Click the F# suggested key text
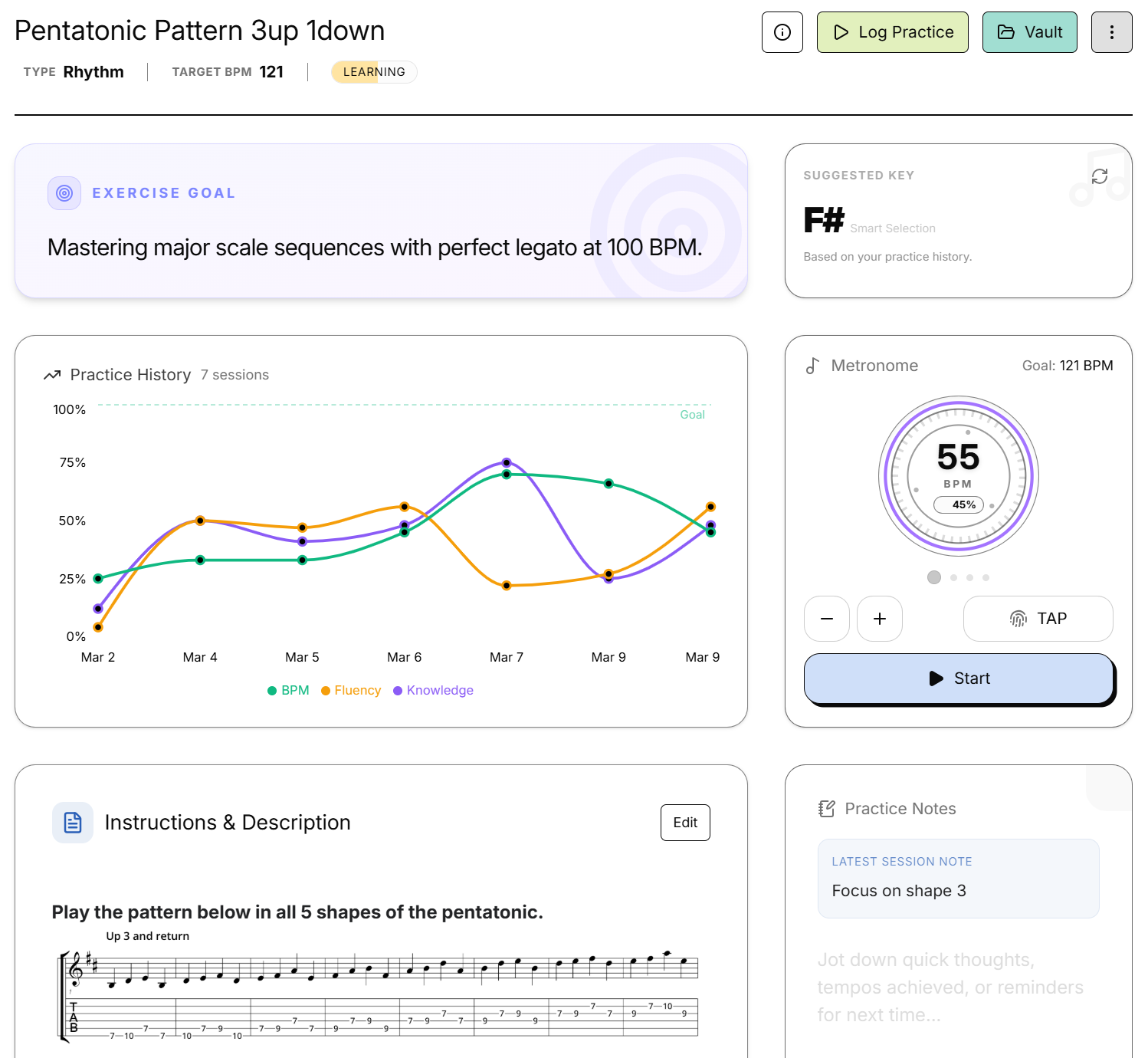 coord(824,221)
